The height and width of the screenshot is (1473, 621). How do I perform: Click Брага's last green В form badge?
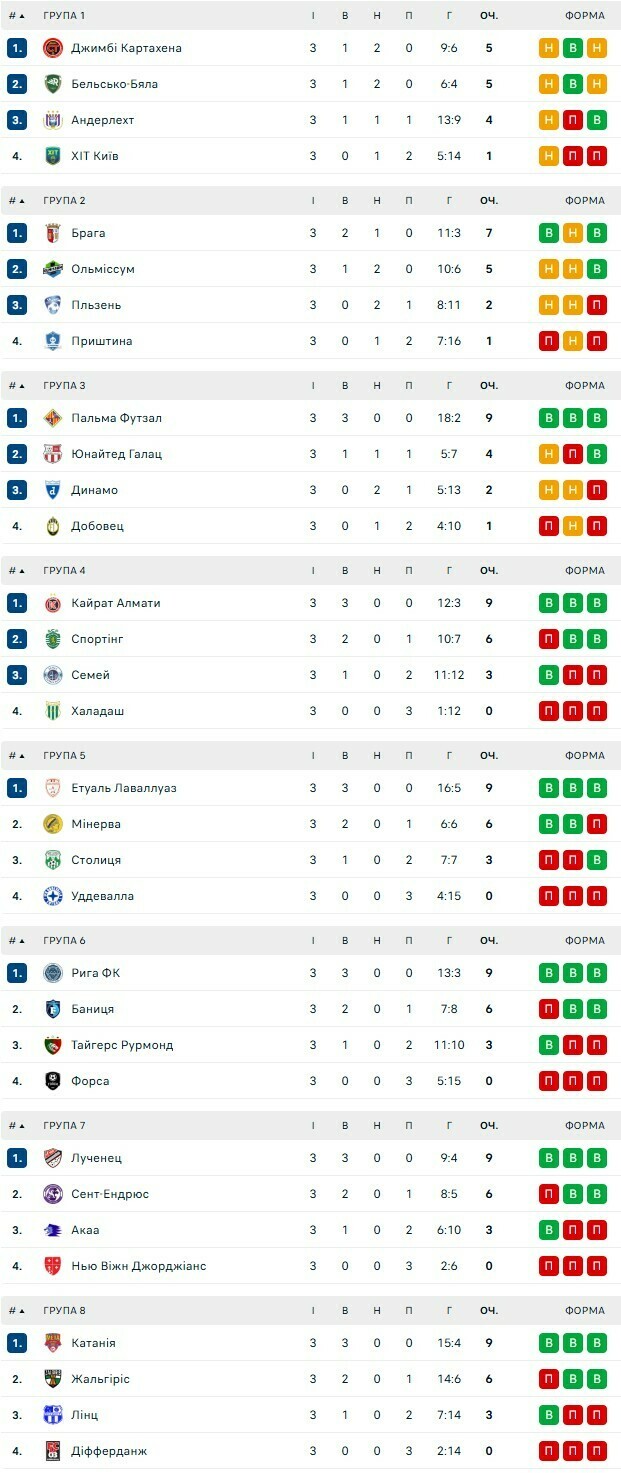tap(597, 233)
